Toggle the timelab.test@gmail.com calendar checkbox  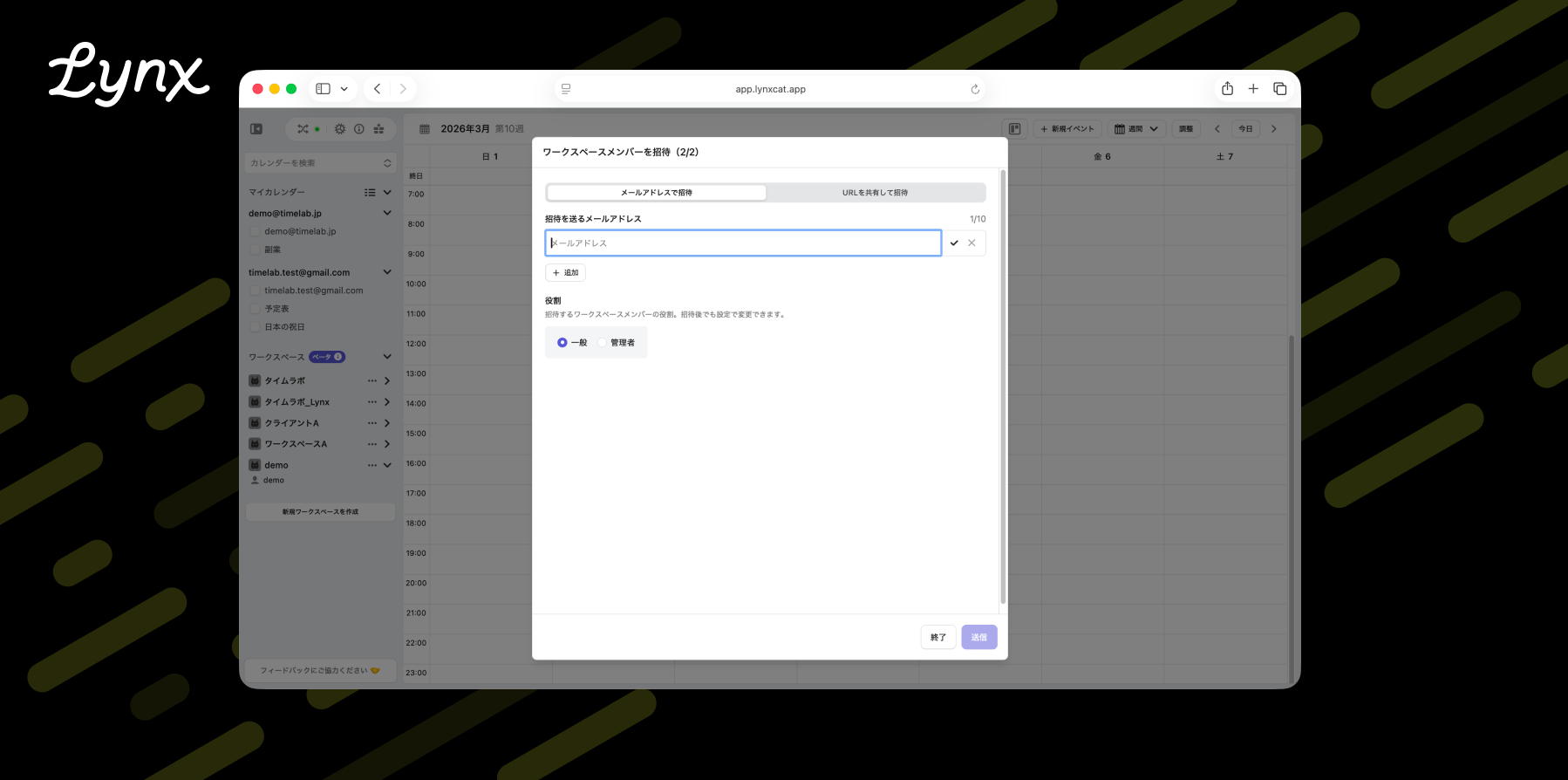point(255,291)
